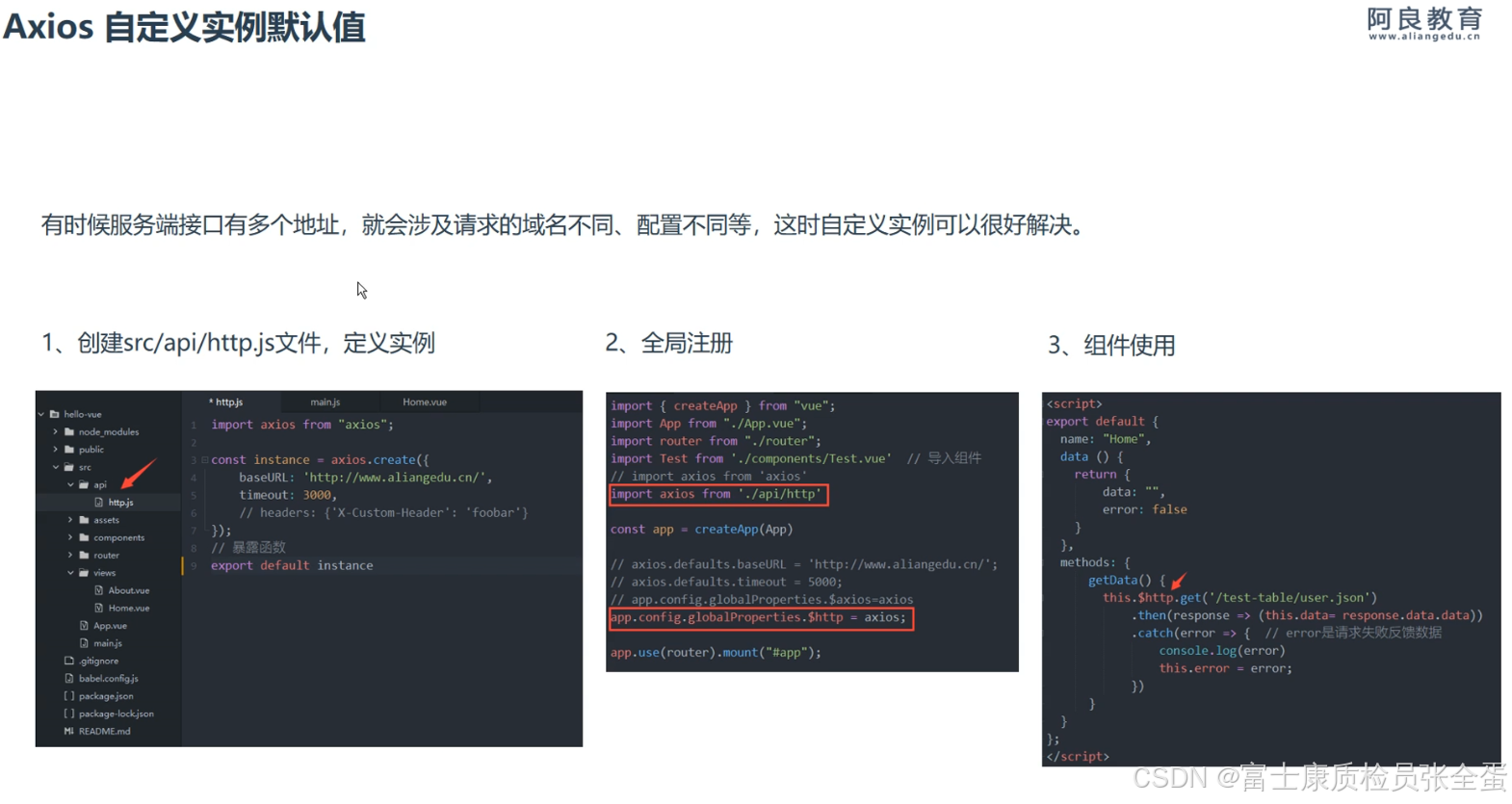The width and height of the screenshot is (1512, 804).
Task: Click the .gitignore file icon
Action: click(x=69, y=661)
